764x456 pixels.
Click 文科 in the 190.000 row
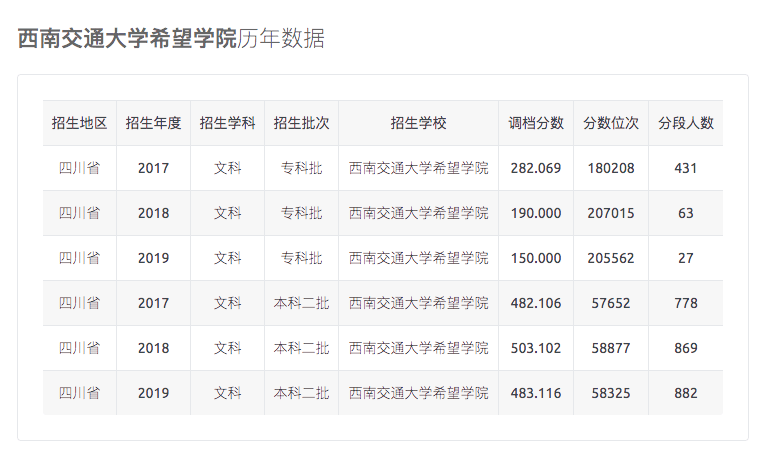(x=228, y=213)
